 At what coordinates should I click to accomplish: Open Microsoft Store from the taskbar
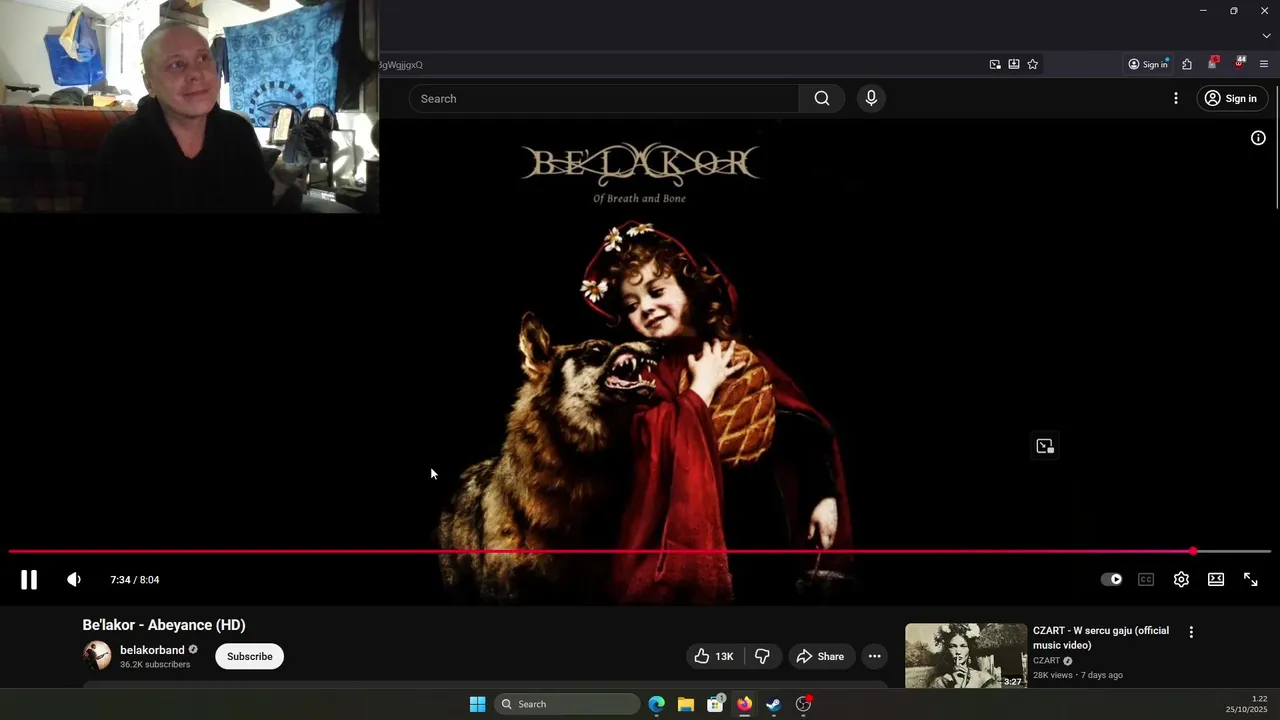coord(715,704)
